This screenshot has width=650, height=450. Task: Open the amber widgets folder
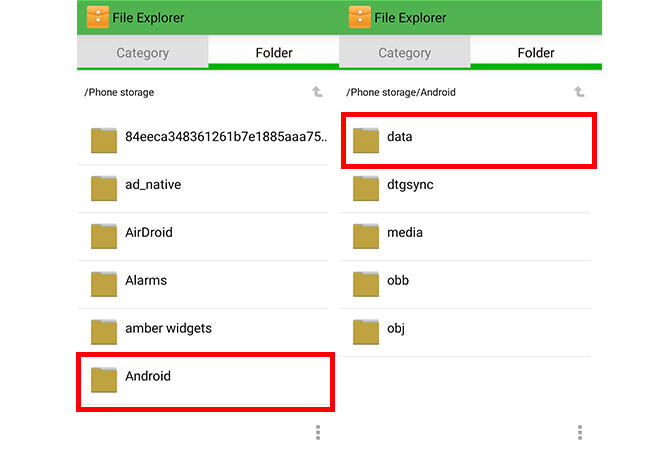coord(203,333)
